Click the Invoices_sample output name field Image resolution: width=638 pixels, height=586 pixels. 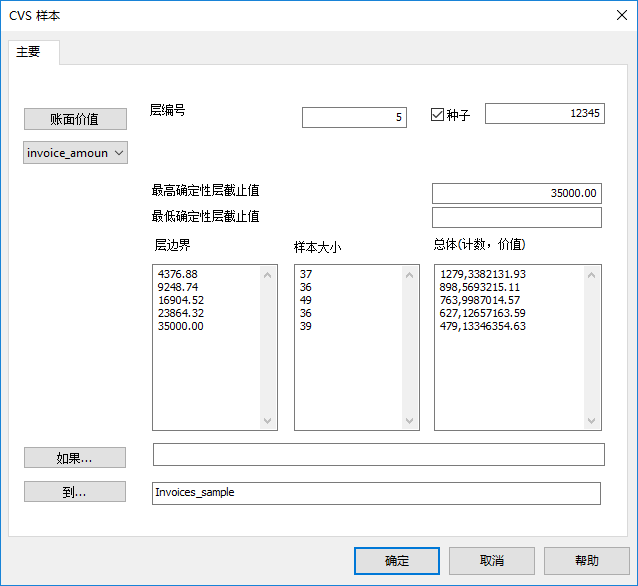coord(376,493)
